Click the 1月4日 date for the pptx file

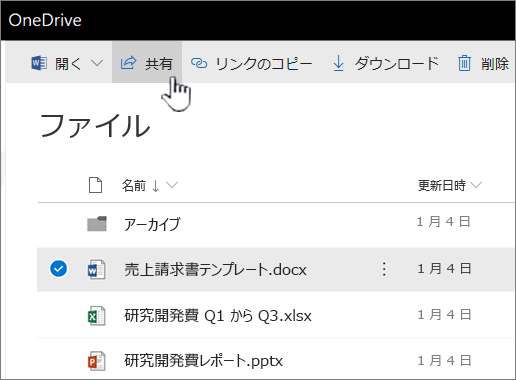444,361
